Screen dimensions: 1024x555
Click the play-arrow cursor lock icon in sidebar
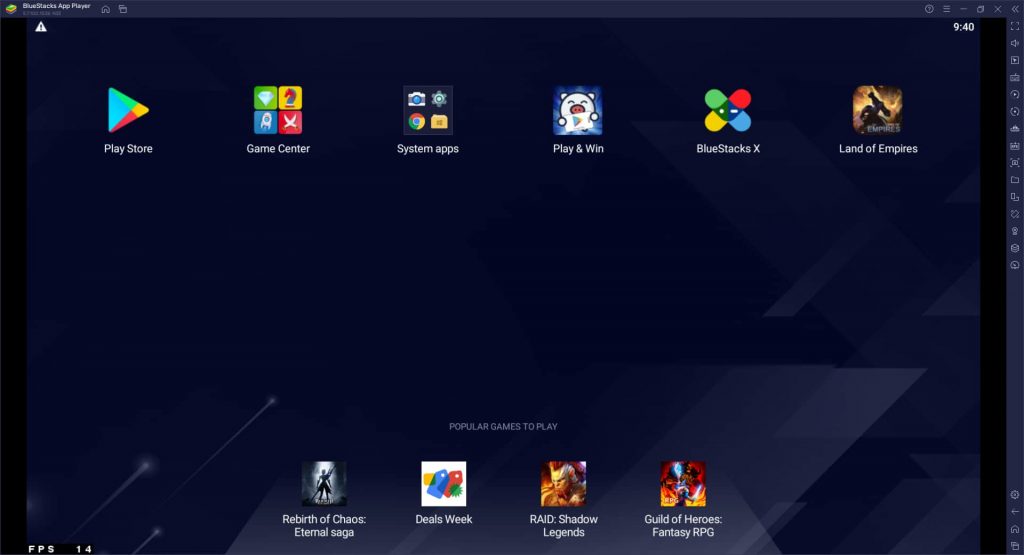[x=1015, y=60]
